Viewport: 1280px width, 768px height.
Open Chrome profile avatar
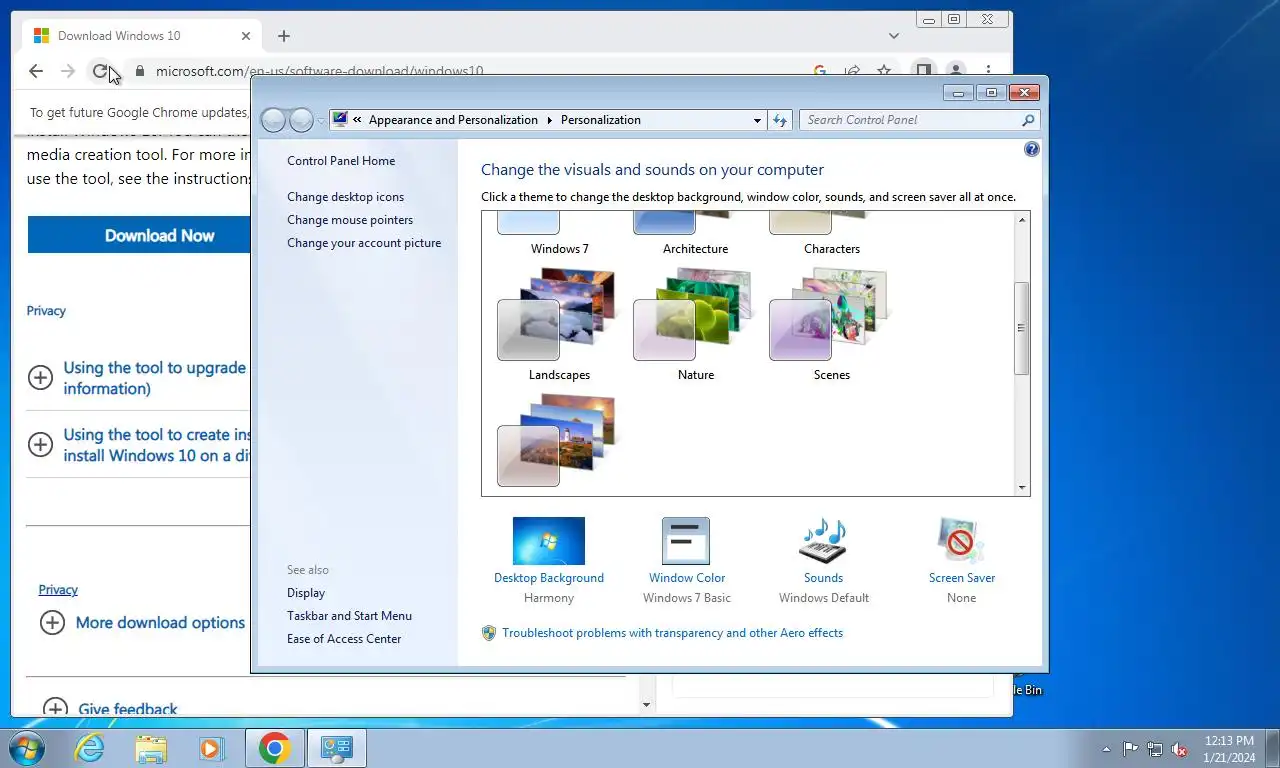point(956,71)
